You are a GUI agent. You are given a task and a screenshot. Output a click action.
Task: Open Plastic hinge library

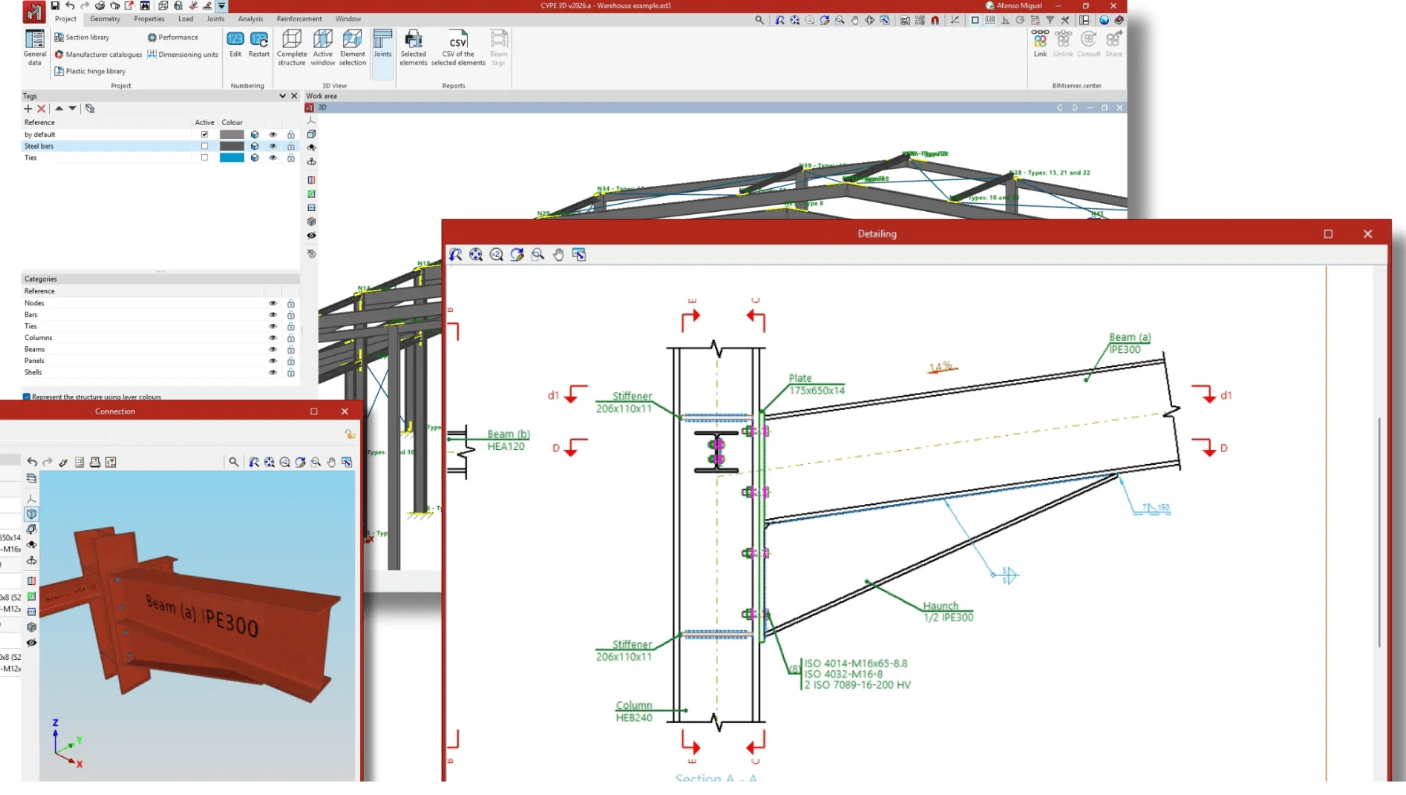tap(90, 71)
